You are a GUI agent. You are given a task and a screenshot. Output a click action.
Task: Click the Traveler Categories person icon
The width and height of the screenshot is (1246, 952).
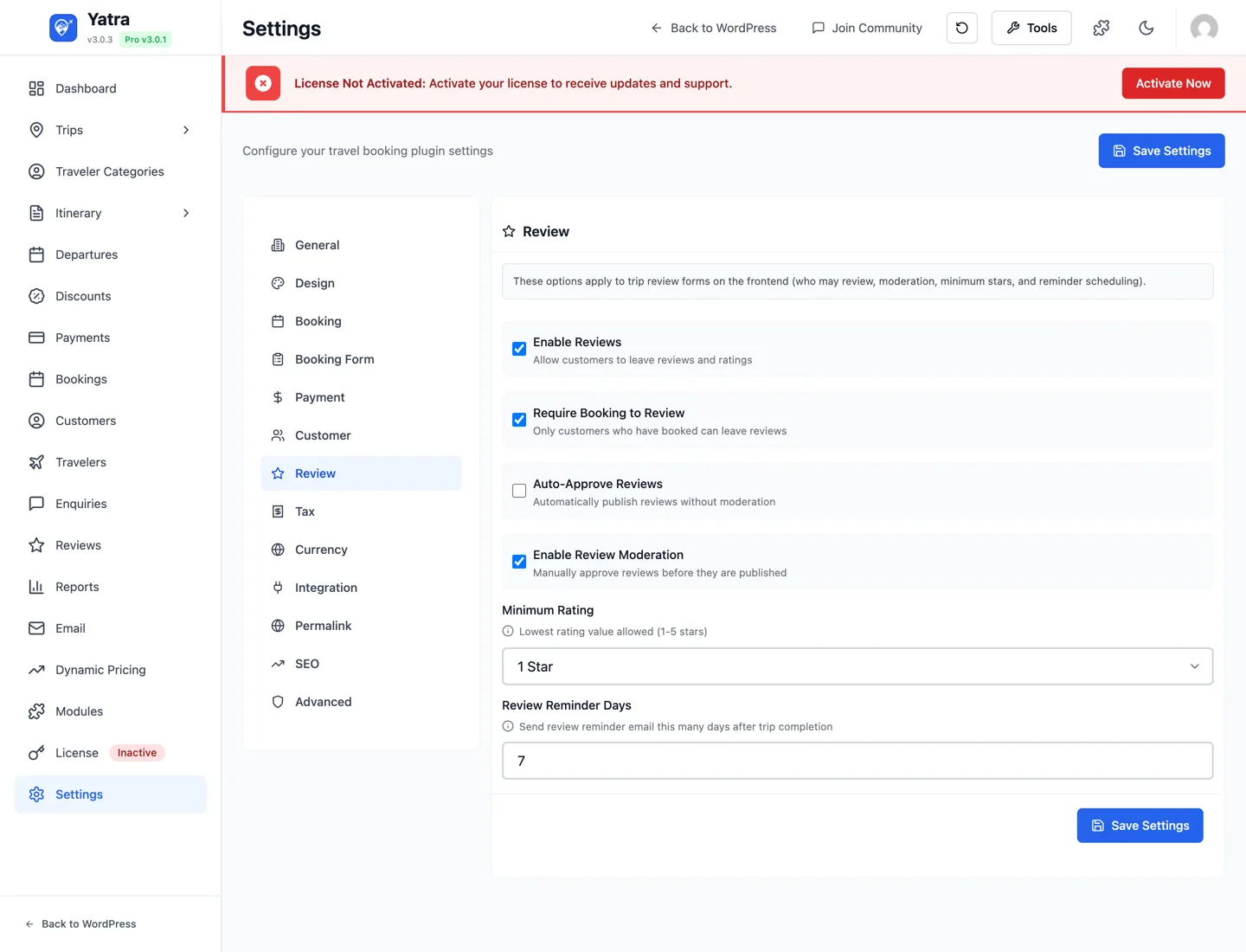click(36, 171)
